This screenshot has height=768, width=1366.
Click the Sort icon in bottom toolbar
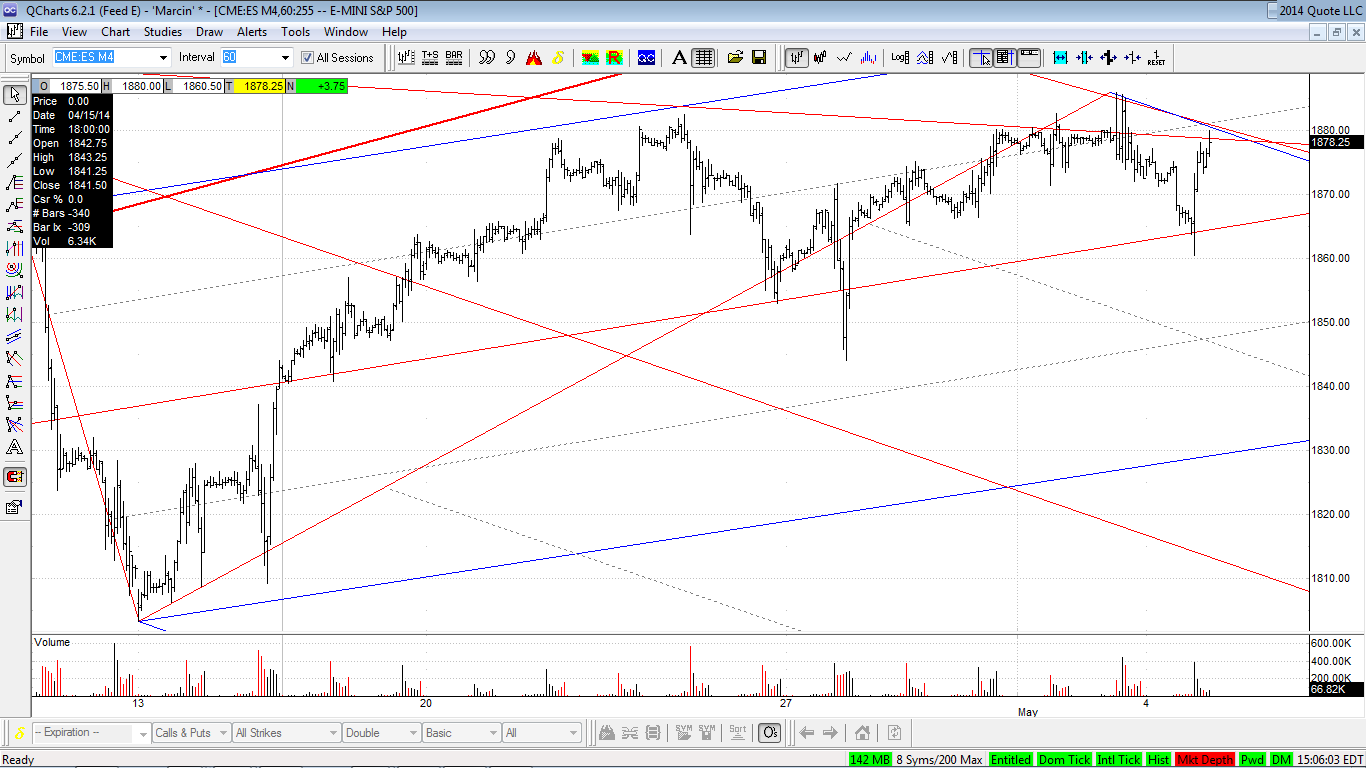(737, 733)
